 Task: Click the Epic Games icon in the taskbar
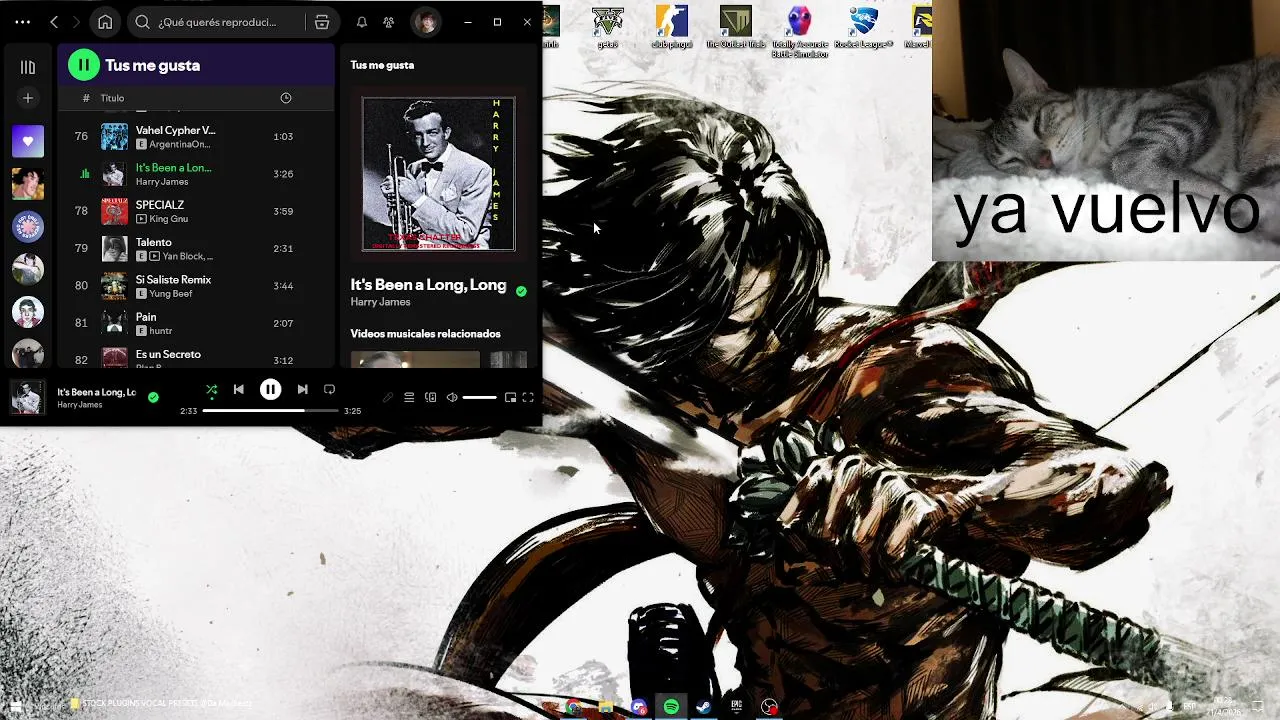(x=736, y=707)
